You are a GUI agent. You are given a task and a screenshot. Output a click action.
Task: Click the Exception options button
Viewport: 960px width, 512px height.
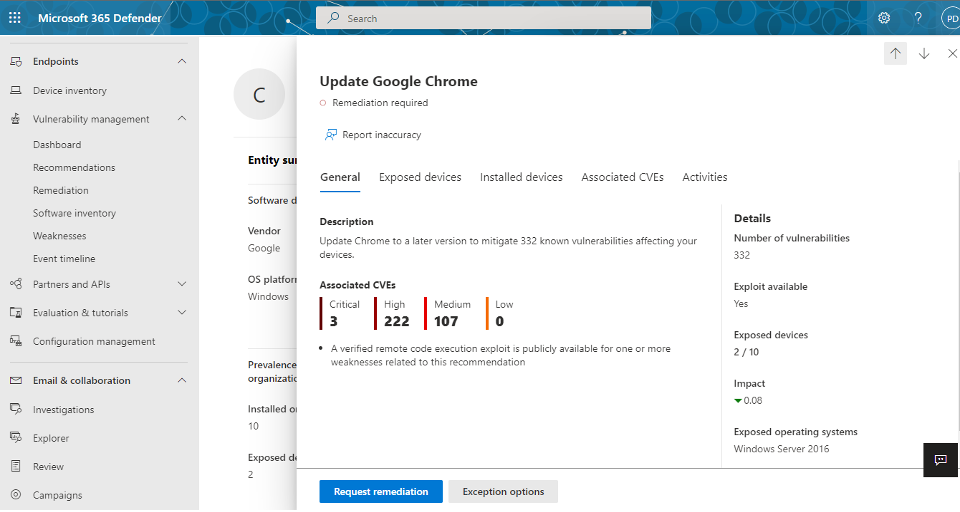click(503, 492)
